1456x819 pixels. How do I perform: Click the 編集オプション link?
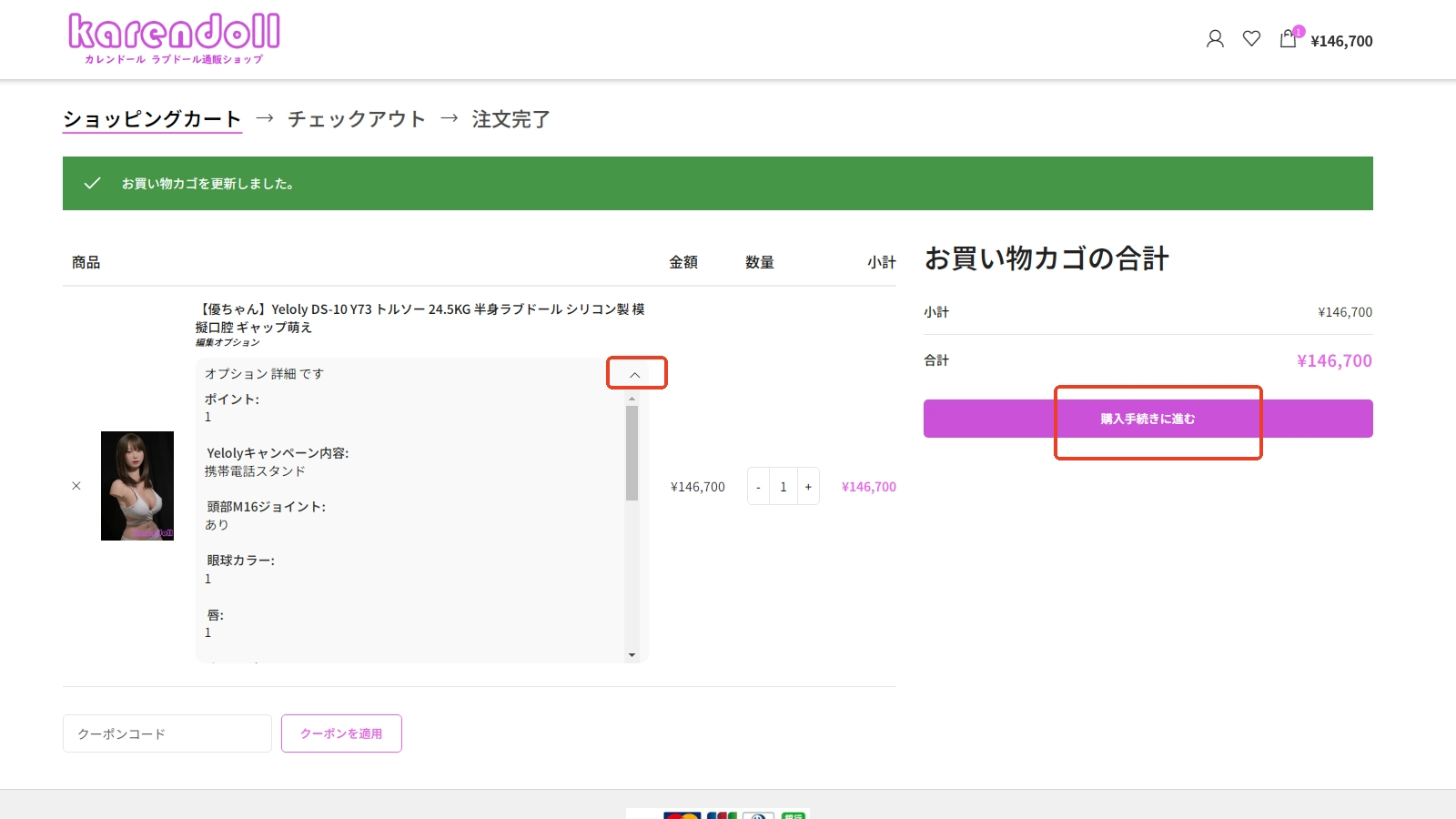[227, 343]
